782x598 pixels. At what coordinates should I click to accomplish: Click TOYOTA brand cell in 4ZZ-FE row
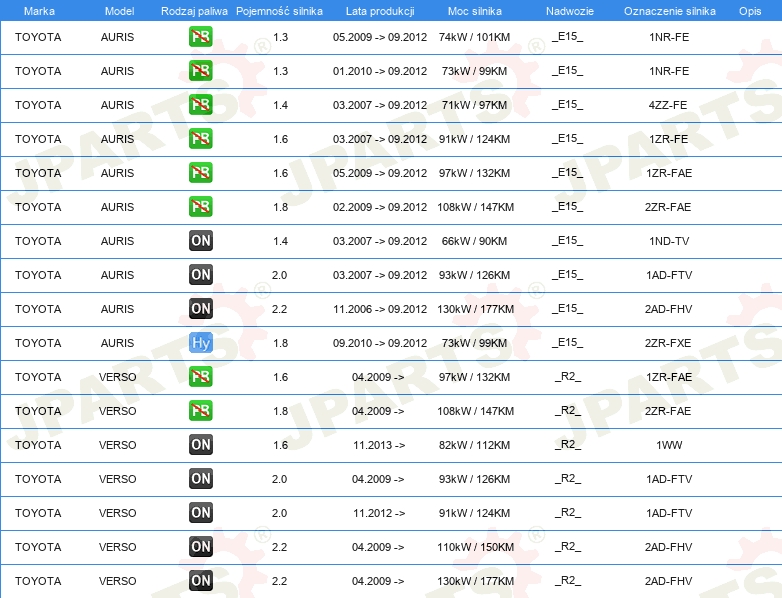click(38, 105)
